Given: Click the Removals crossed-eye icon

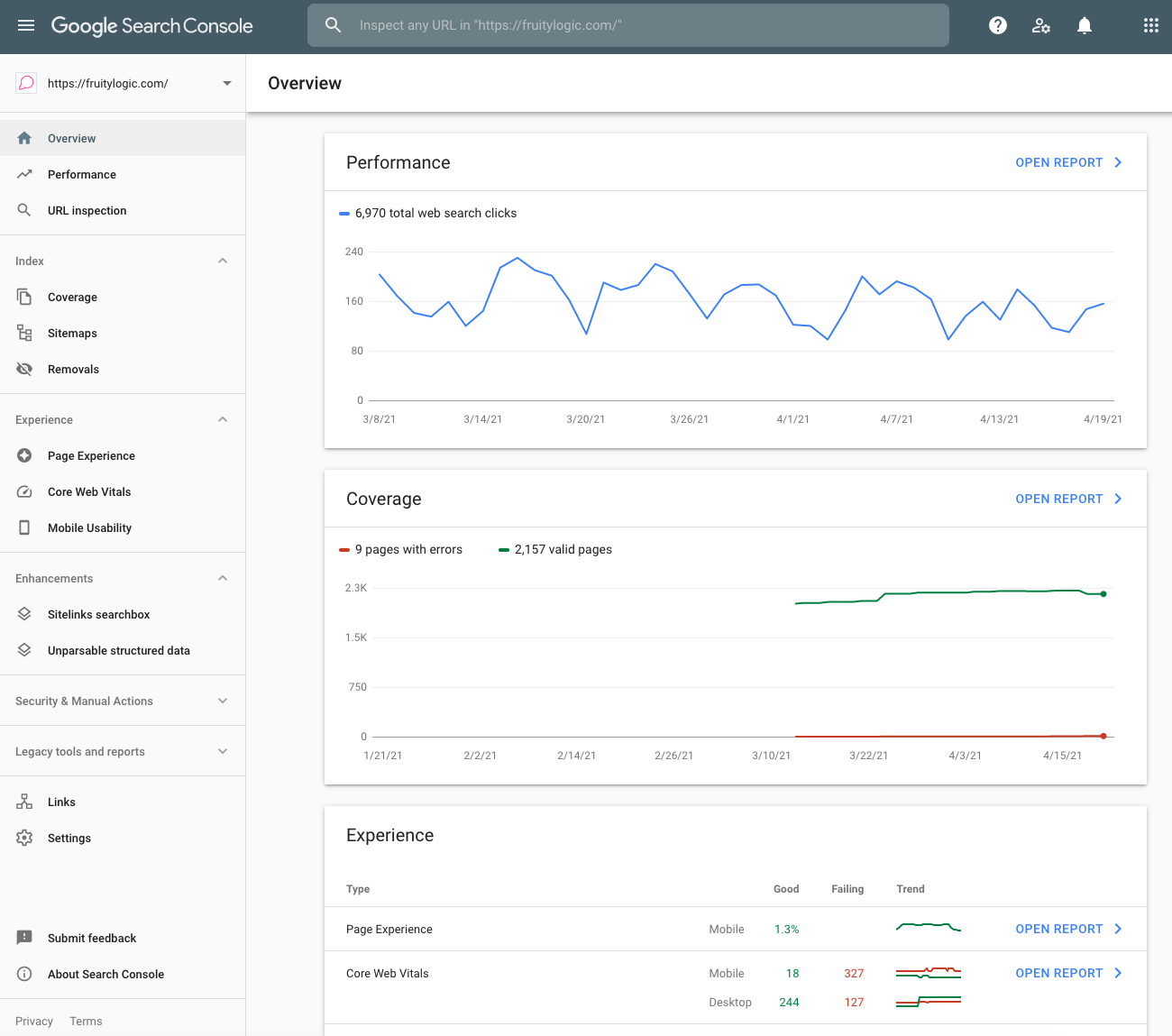Looking at the screenshot, I should 24,369.
